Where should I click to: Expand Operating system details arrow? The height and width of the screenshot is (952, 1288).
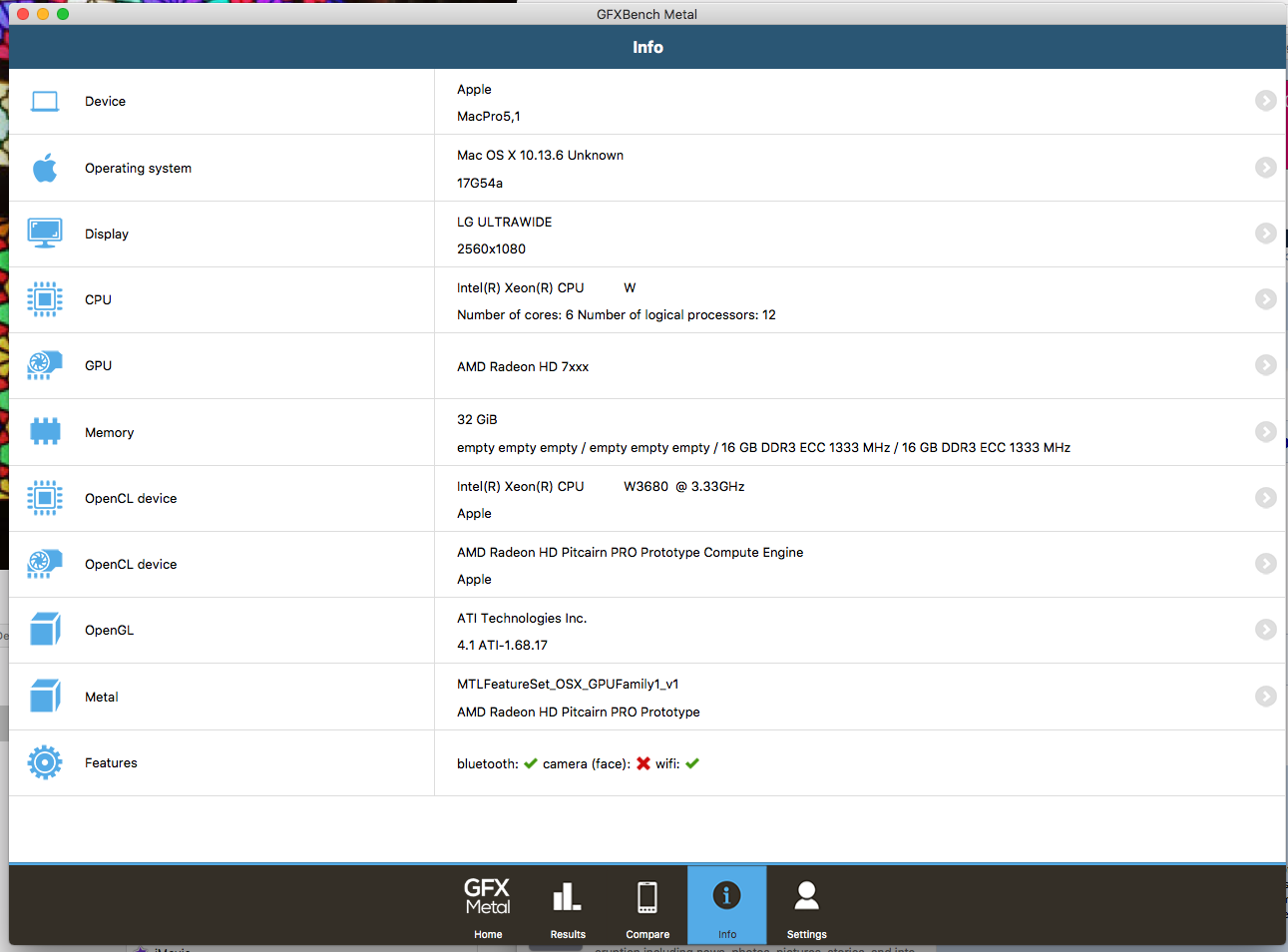click(1266, 168)
